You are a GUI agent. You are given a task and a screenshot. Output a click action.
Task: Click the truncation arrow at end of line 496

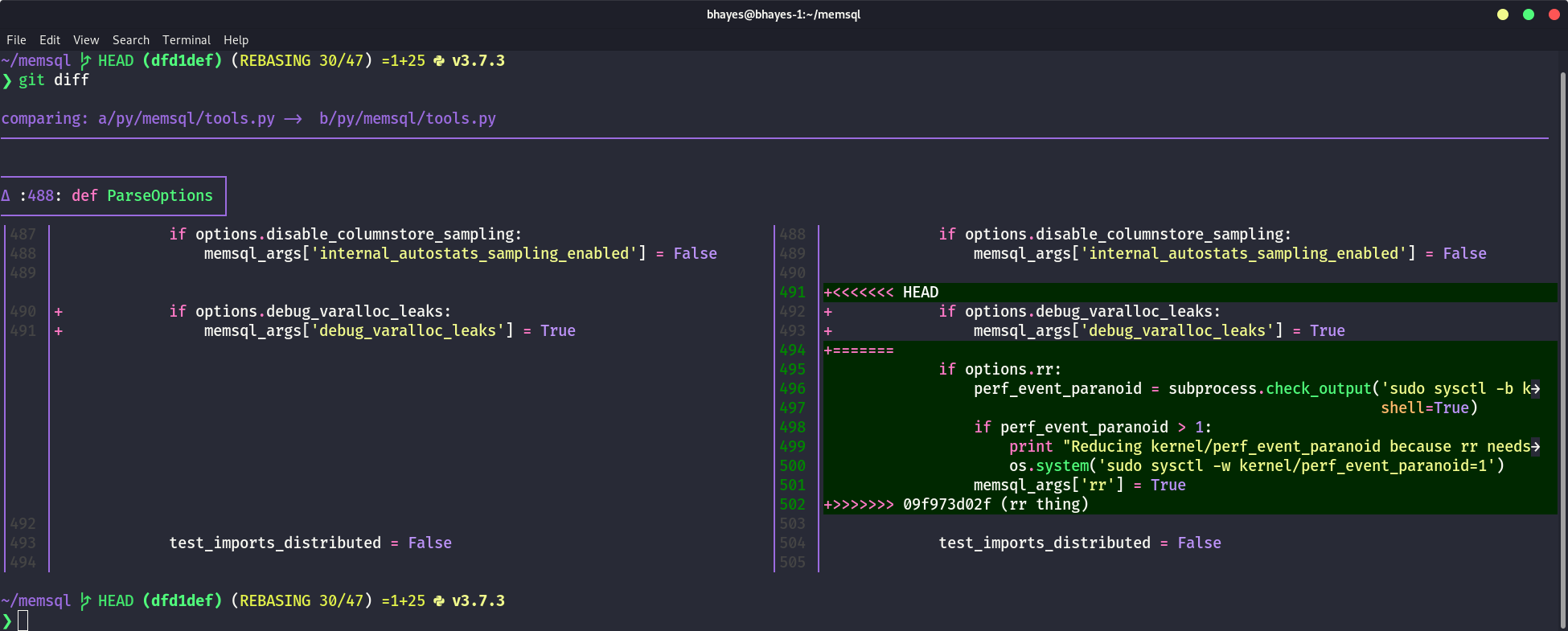1536,389
